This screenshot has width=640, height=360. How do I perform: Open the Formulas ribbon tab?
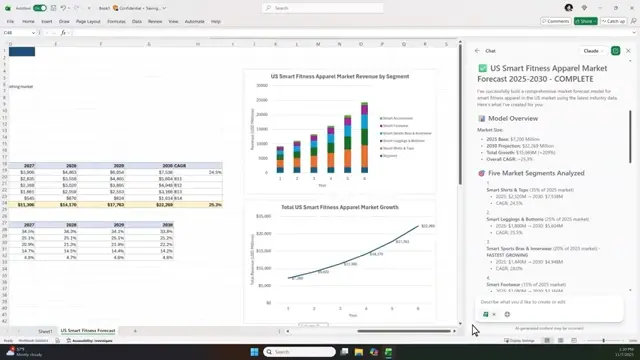click(x=116, y=21)
